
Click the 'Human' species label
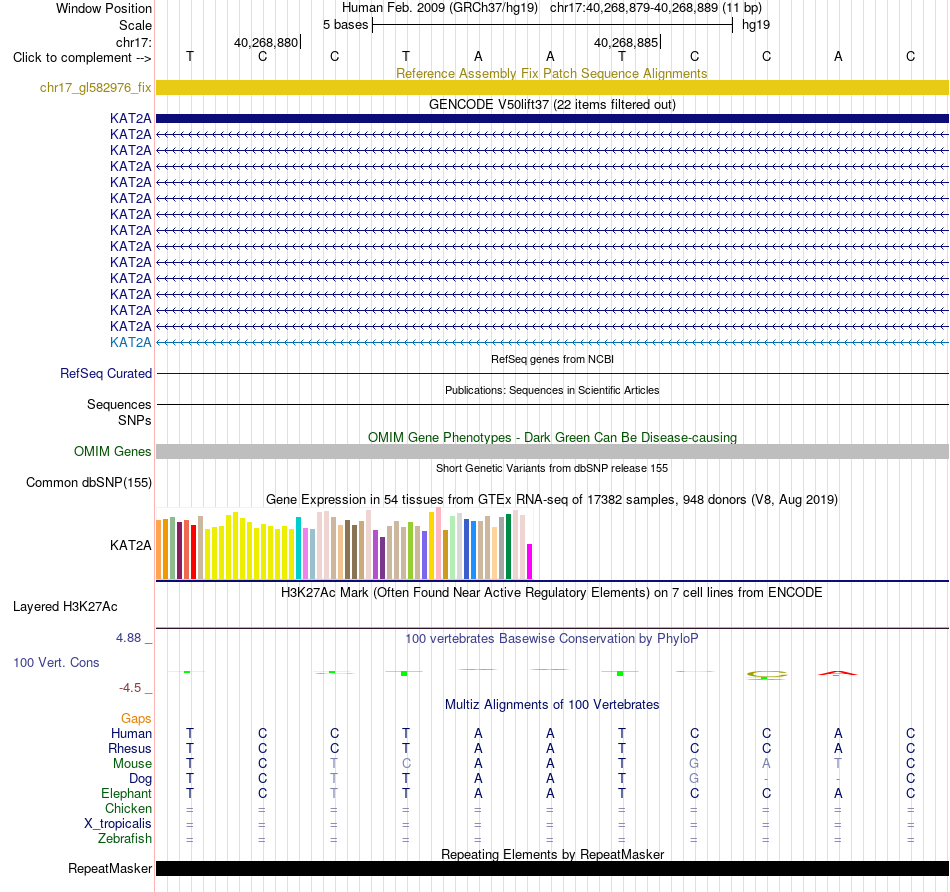(131, 734)
